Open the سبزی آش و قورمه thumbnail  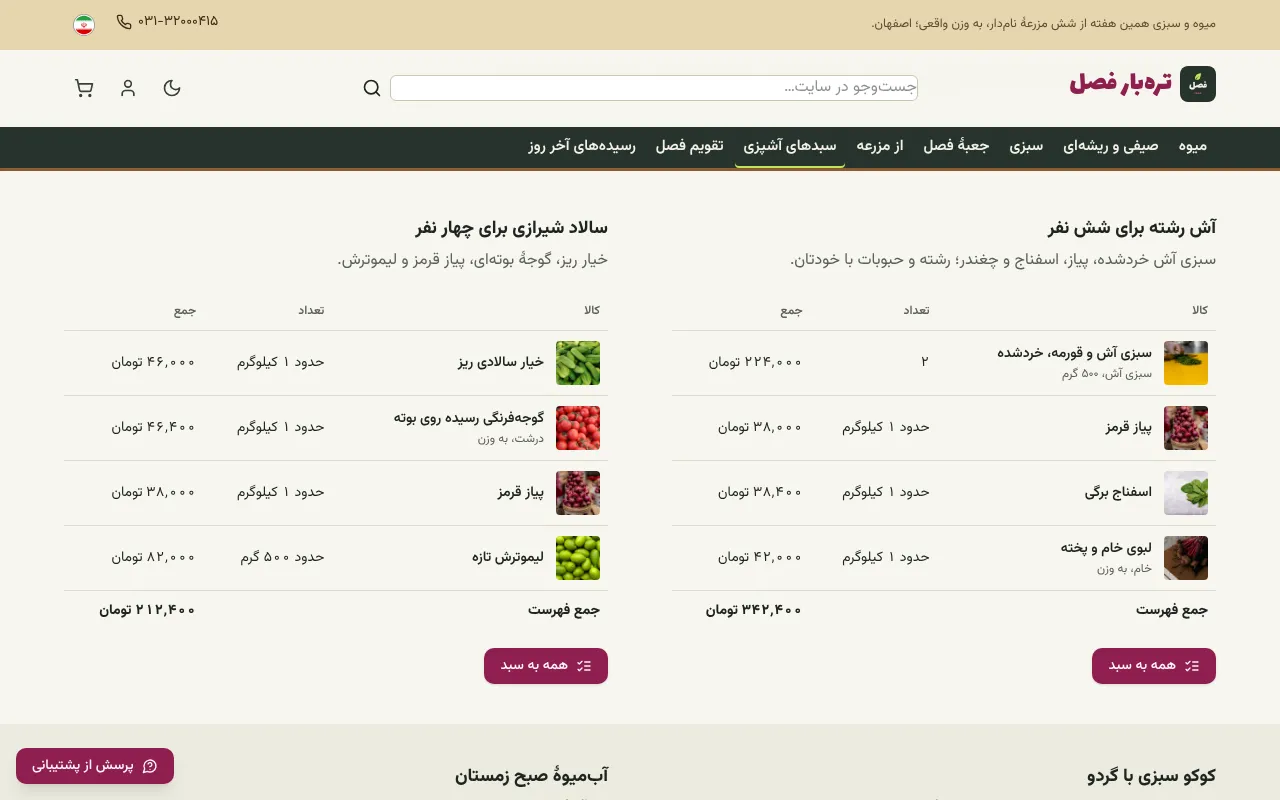tap(1186, 363)
